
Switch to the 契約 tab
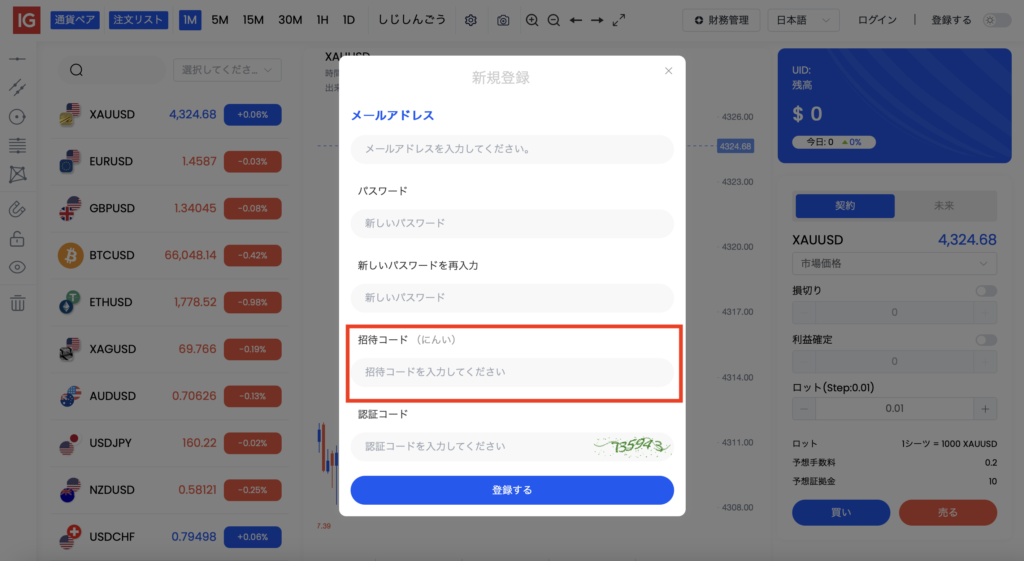pos(844,206)
